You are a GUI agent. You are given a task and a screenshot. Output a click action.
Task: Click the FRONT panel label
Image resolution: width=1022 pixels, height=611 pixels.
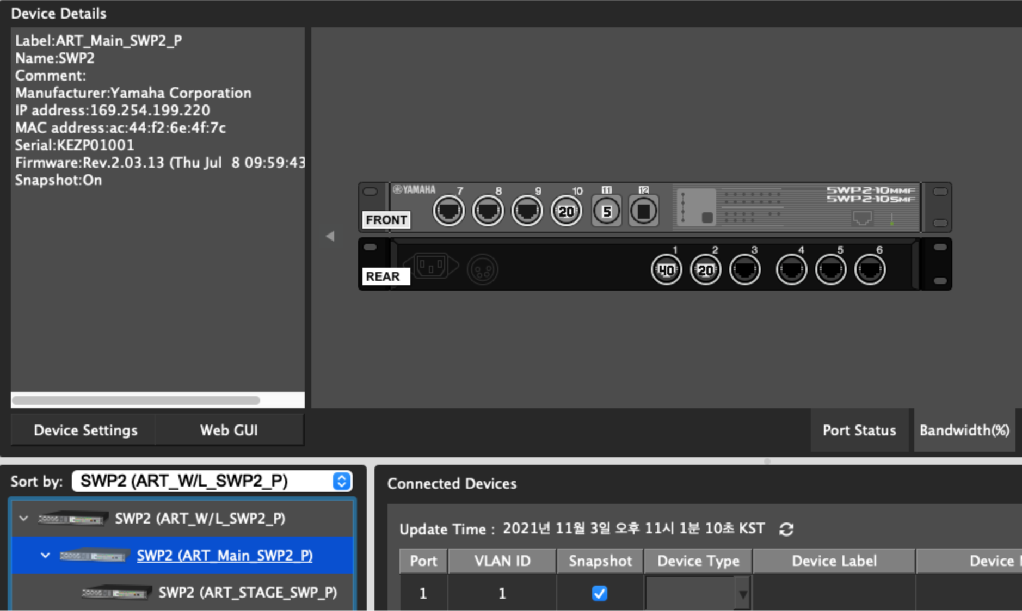387,220
